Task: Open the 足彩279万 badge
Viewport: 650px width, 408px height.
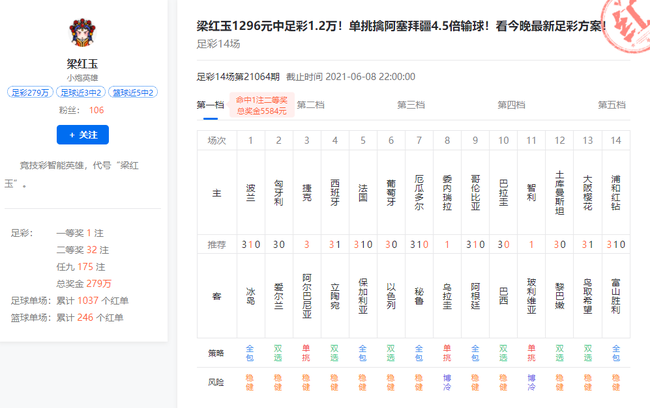Action: pos(30,92)
